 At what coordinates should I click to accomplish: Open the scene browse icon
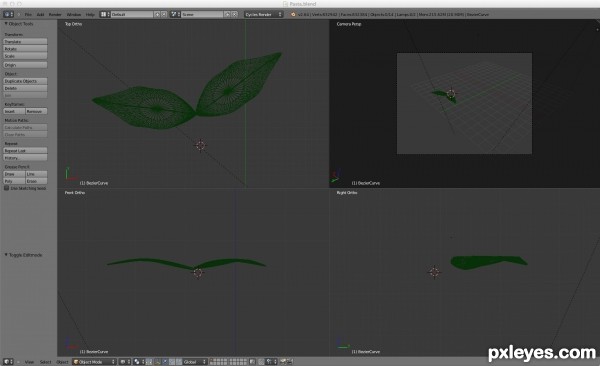point(175,14)
